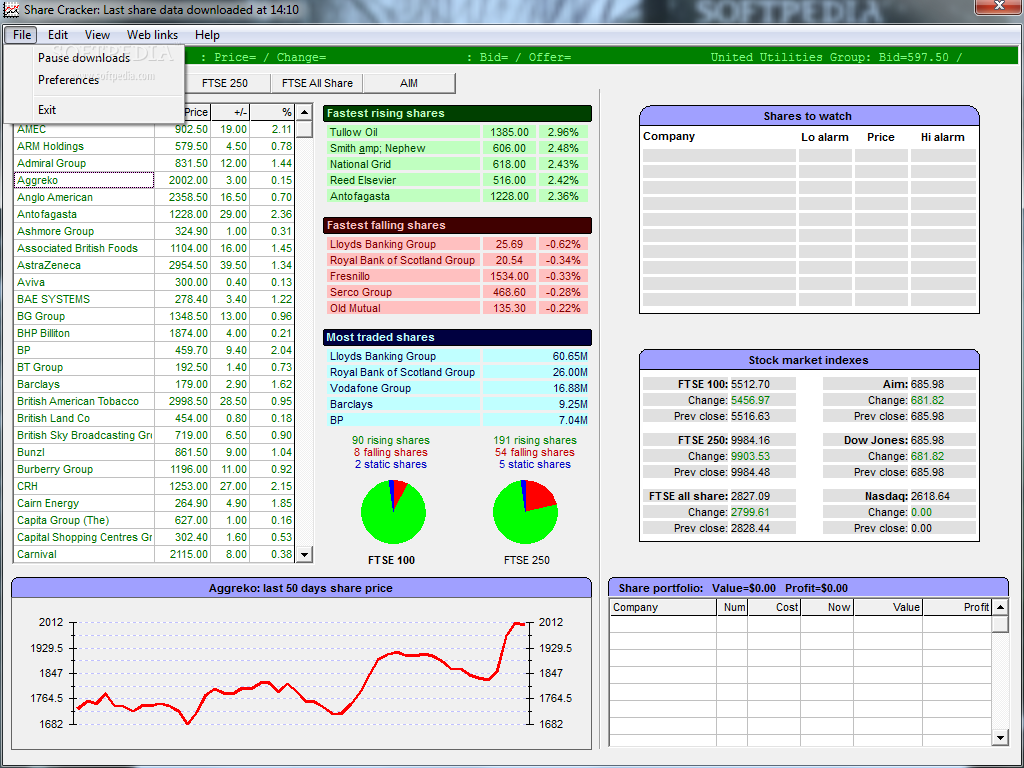Click share list scroll up arrow
The height and width of the screenshot is (768, 1024).
pyautogui.click(x=304, y=112)
